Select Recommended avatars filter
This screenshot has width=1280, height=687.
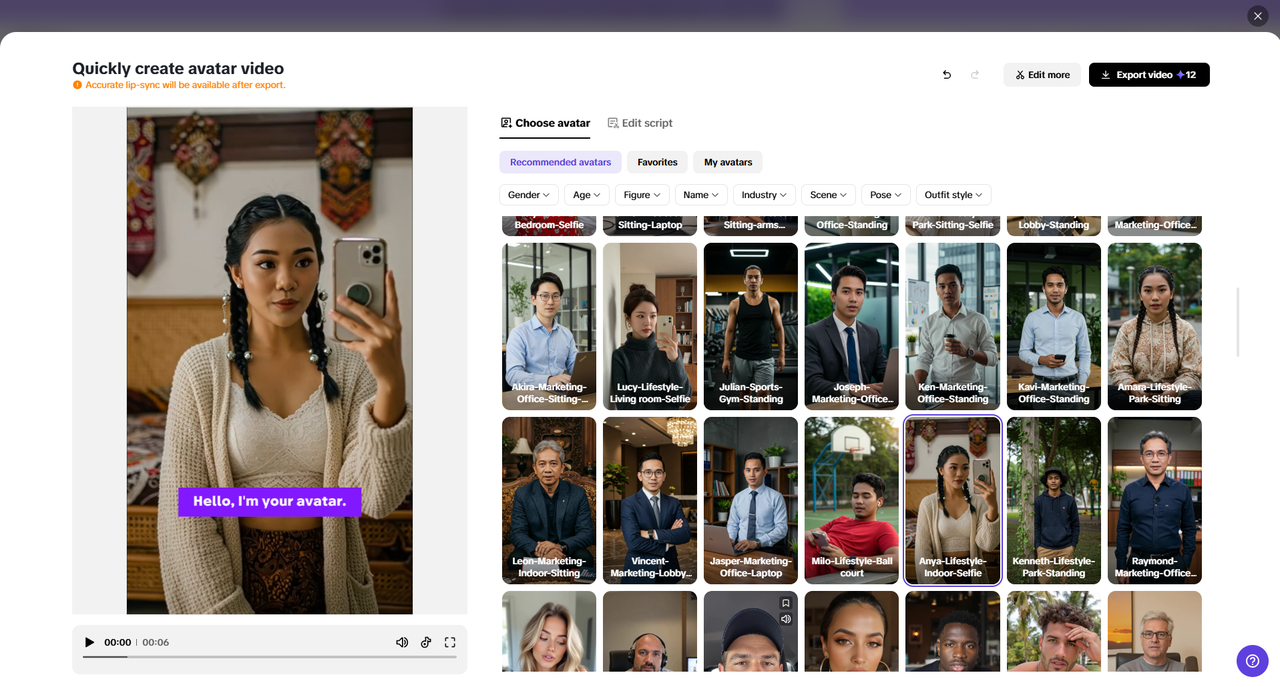pyautogui.click(x=560, y=162)
